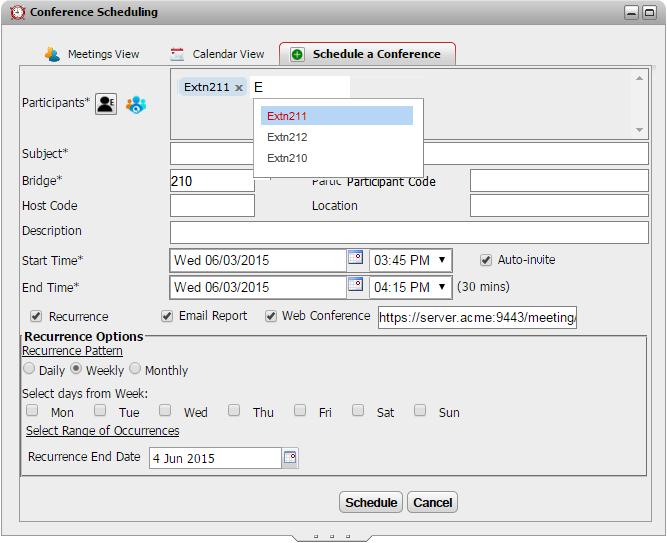This screenshot has width=667, height=543.
Task: Check the Tue day checkbox
Action: tap(100, 410)
